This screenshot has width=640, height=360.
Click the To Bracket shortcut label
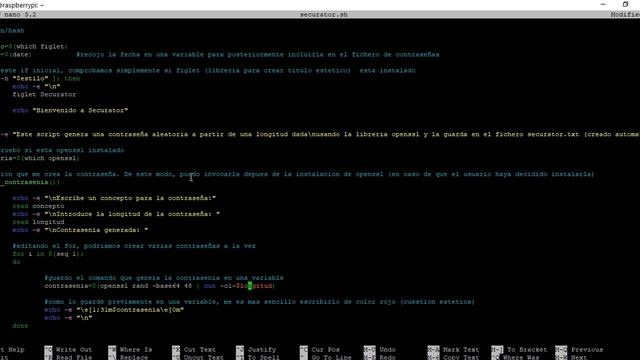tap(527, 350)
